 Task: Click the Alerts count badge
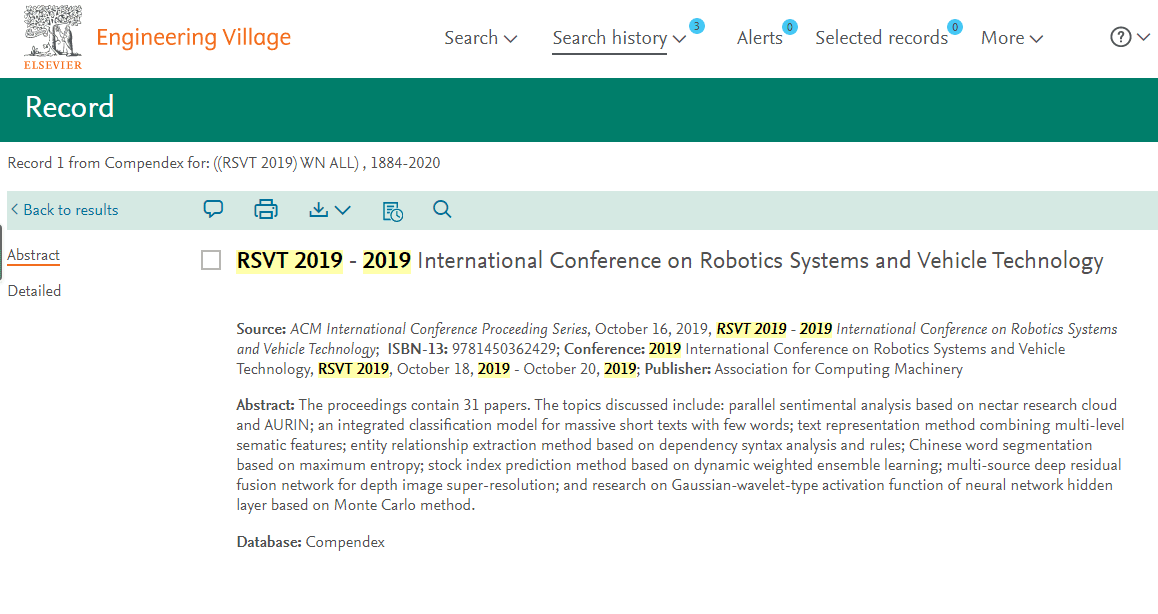point(789,27)
